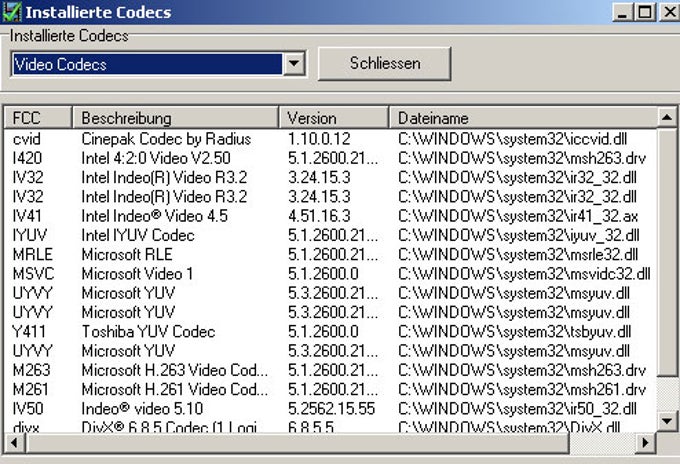Click file path ending iccvid.dll
680x464 pixels.
click(512, 139)
